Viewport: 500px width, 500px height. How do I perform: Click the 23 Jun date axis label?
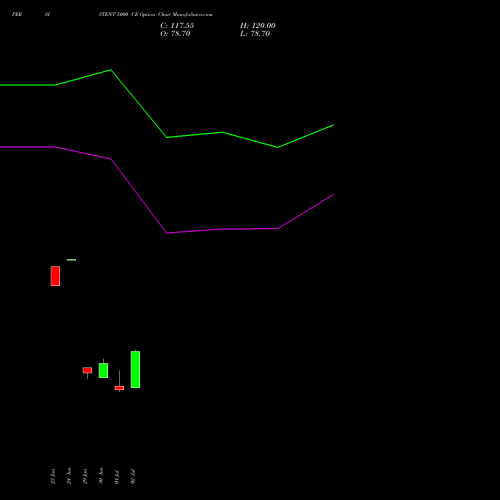(x=53, y=476)
